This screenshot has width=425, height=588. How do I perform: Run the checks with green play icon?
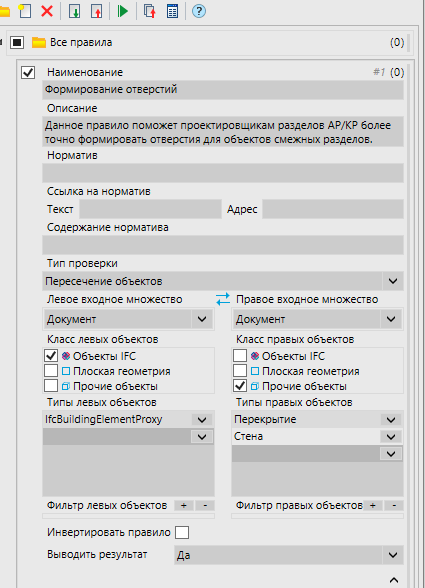point(122,11)
